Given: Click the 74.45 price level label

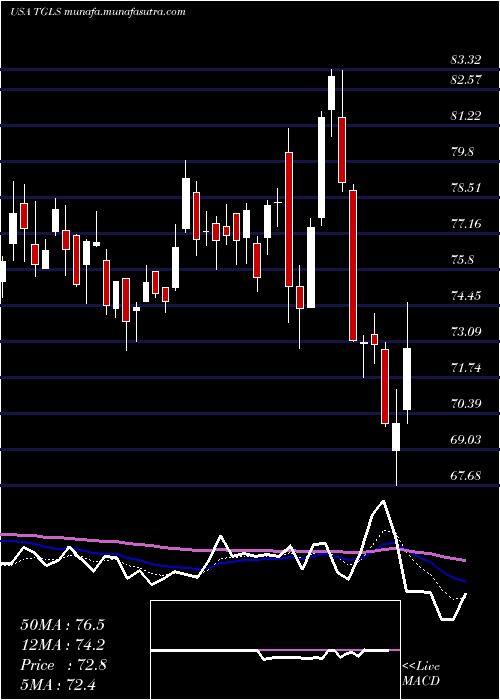Looking at the screenshot, I should [466, 296].
